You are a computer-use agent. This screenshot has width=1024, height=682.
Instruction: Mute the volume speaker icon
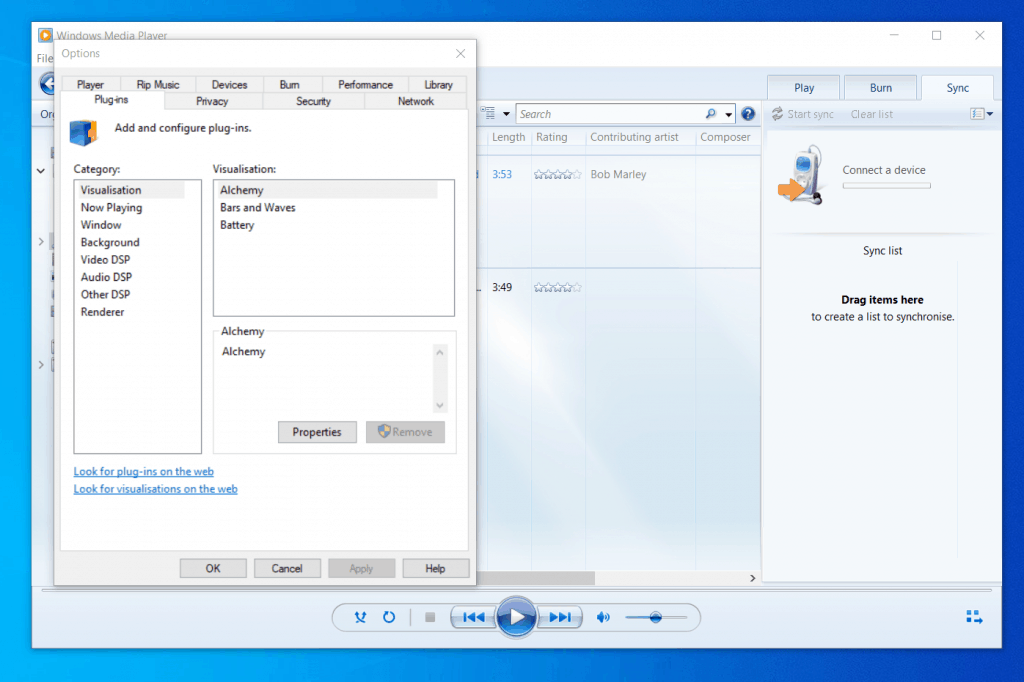603,617
